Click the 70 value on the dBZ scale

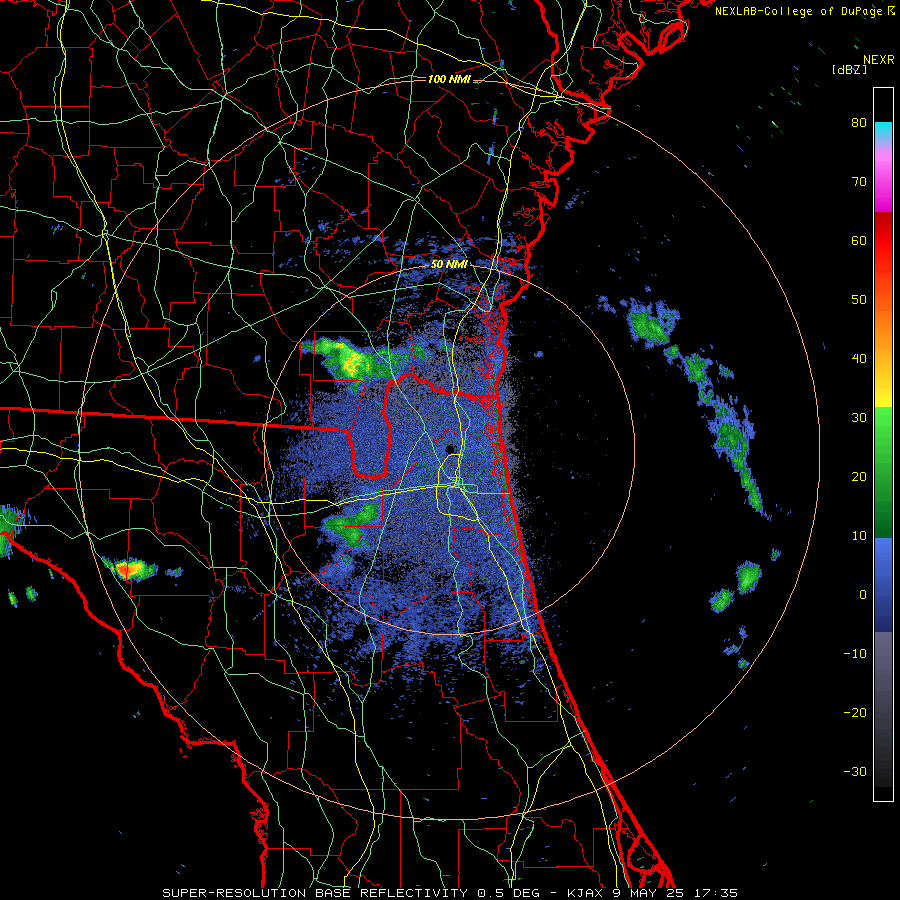pyautogui.click(x=859, y=181)
